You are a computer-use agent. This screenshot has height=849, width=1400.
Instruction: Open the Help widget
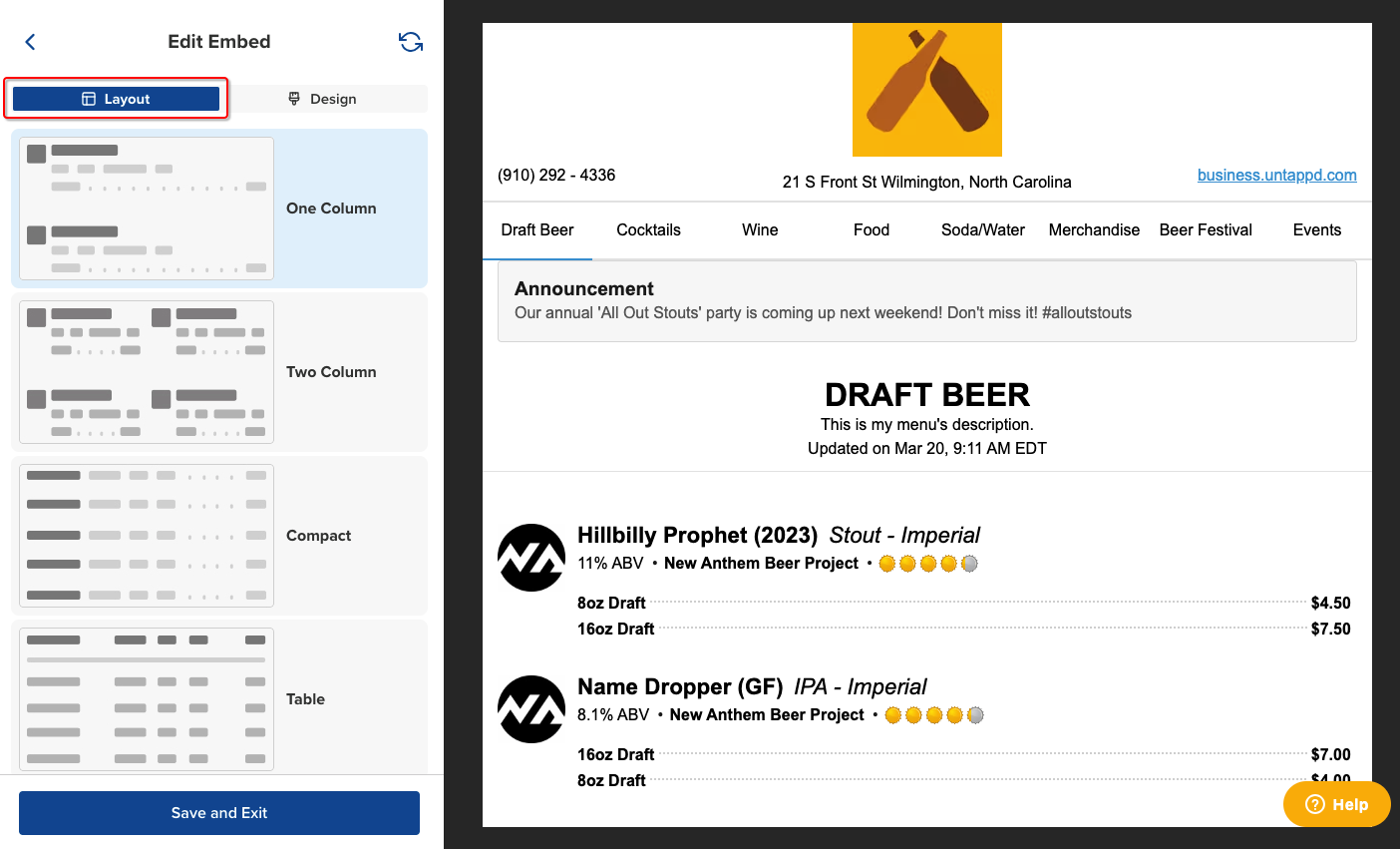(1336, 804)
